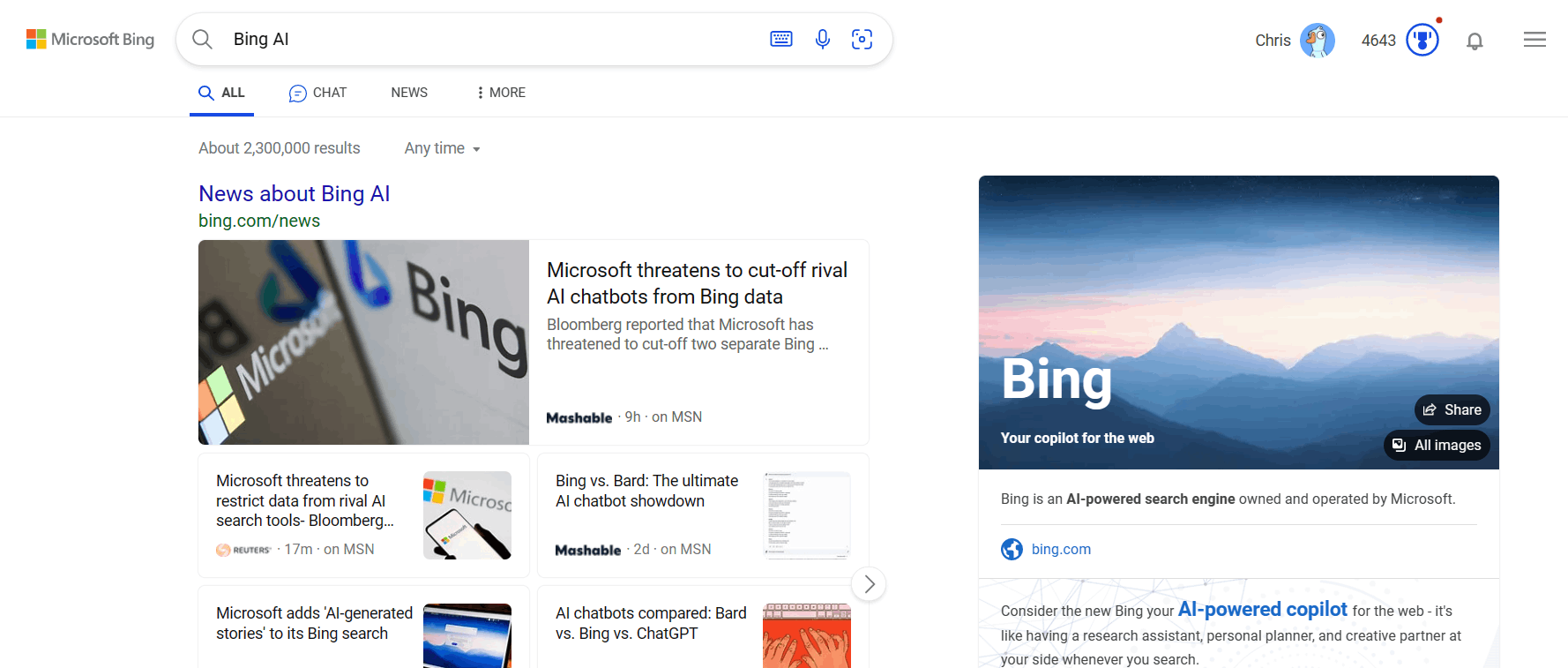Open the hamburger settings menu
This screenshot has height=668, width=1568.
click(x=1534, y=40)
